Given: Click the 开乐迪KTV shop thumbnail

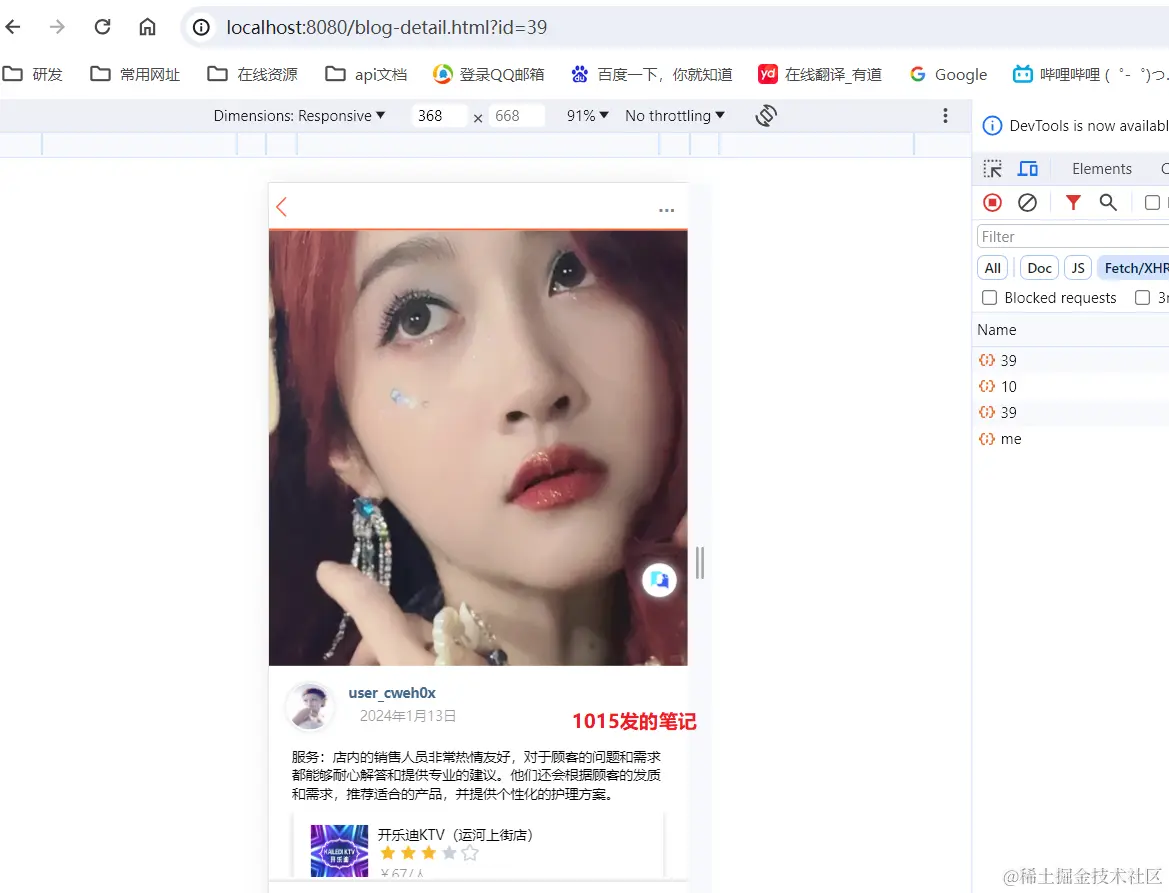Looking at the screenshot, I should [339, 851].
